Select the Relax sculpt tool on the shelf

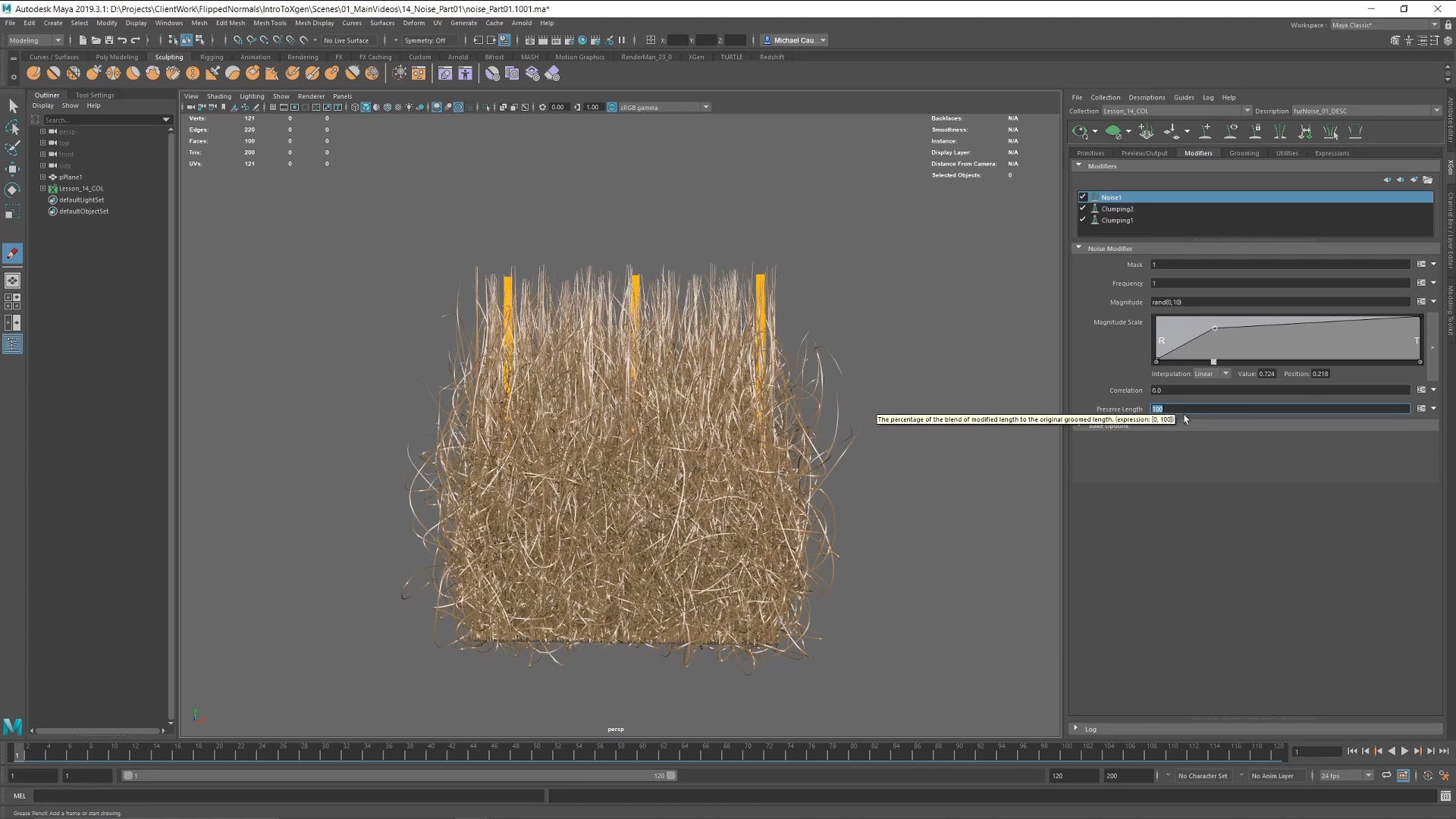[74, 73]
